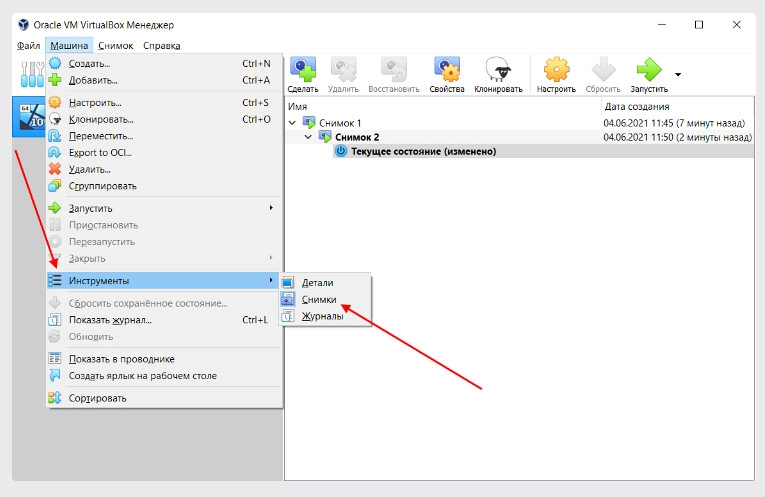Select the Снимок 1 row
Viewport: 765px width, 497px height.
[519, 123]
